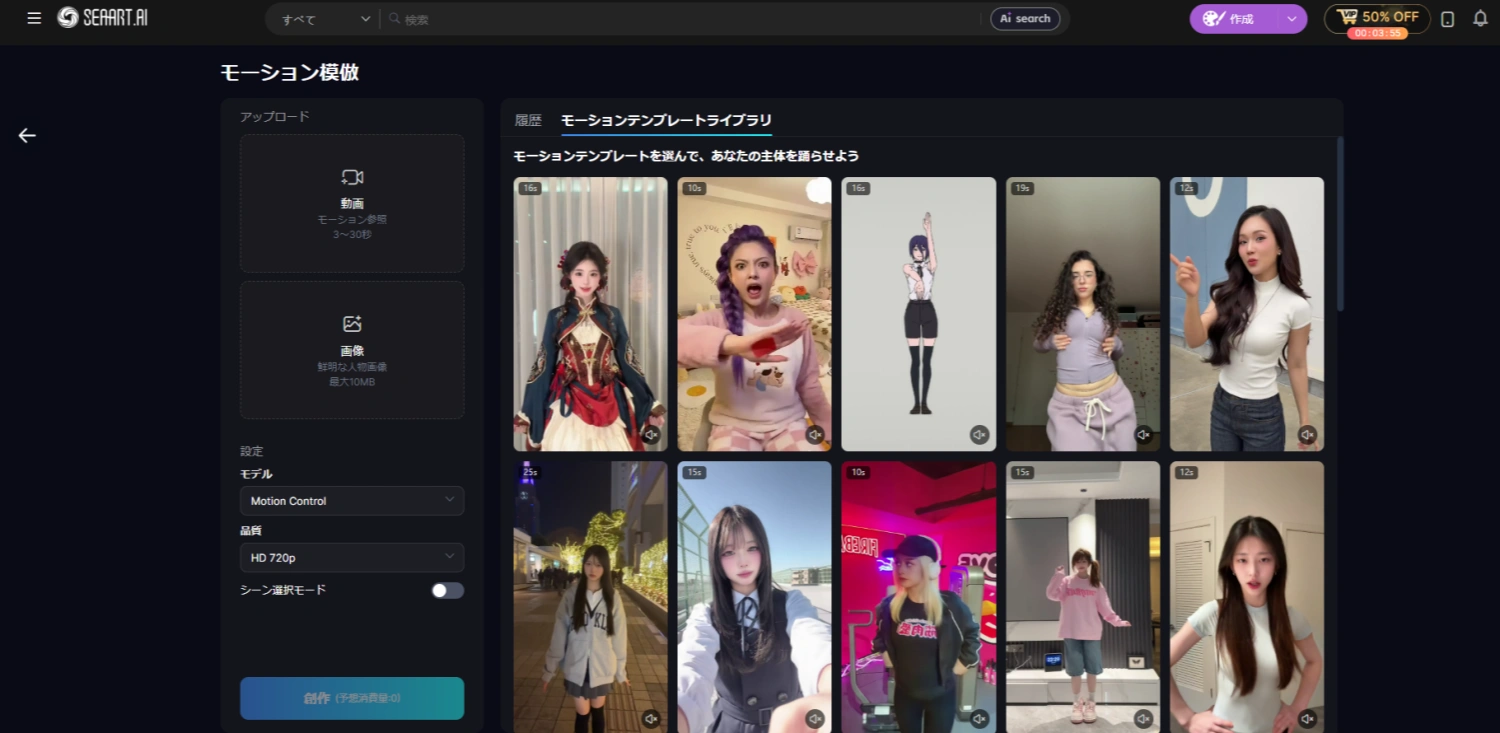This screenshot has height=733, width=1500.
Task: Unmute the purple-braided hair template video
Action: pos(815,434)
